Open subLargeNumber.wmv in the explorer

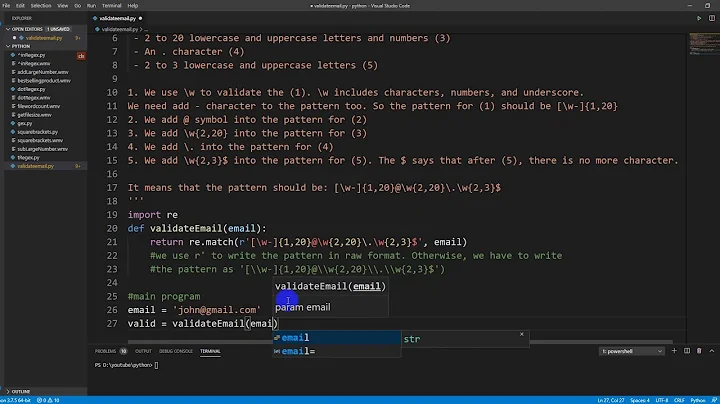43,149
